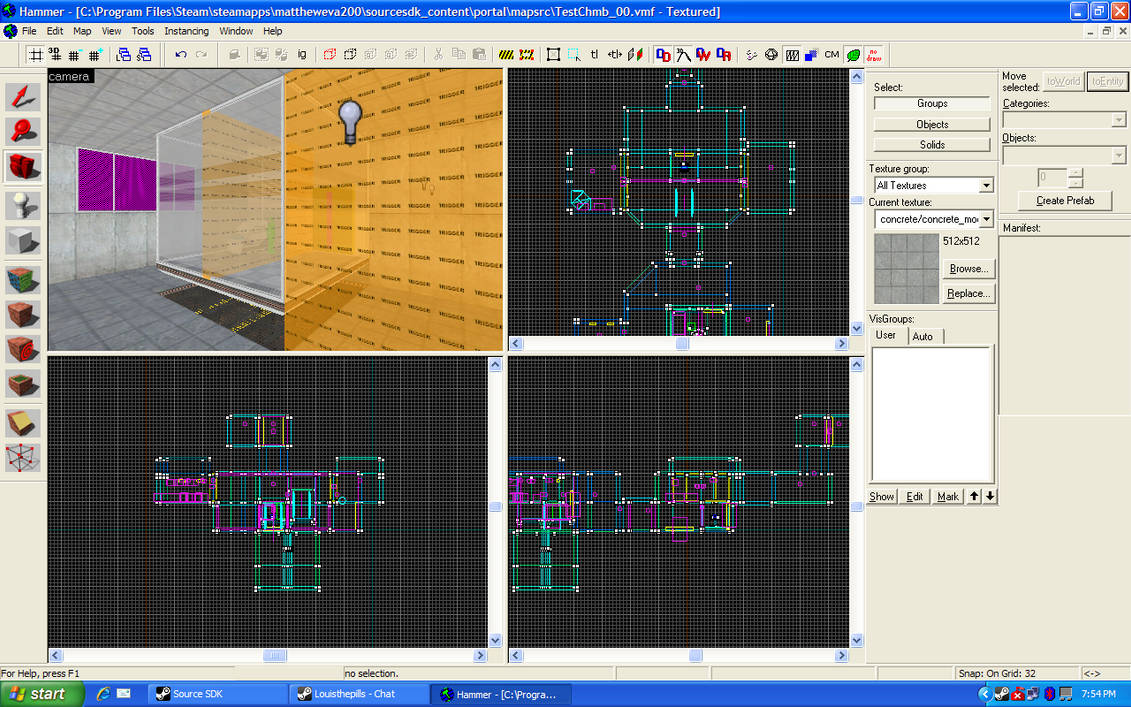Select the Entity tool with light bulb
The height and width of the screenshot is (707, 1131).
coord(23,206)
